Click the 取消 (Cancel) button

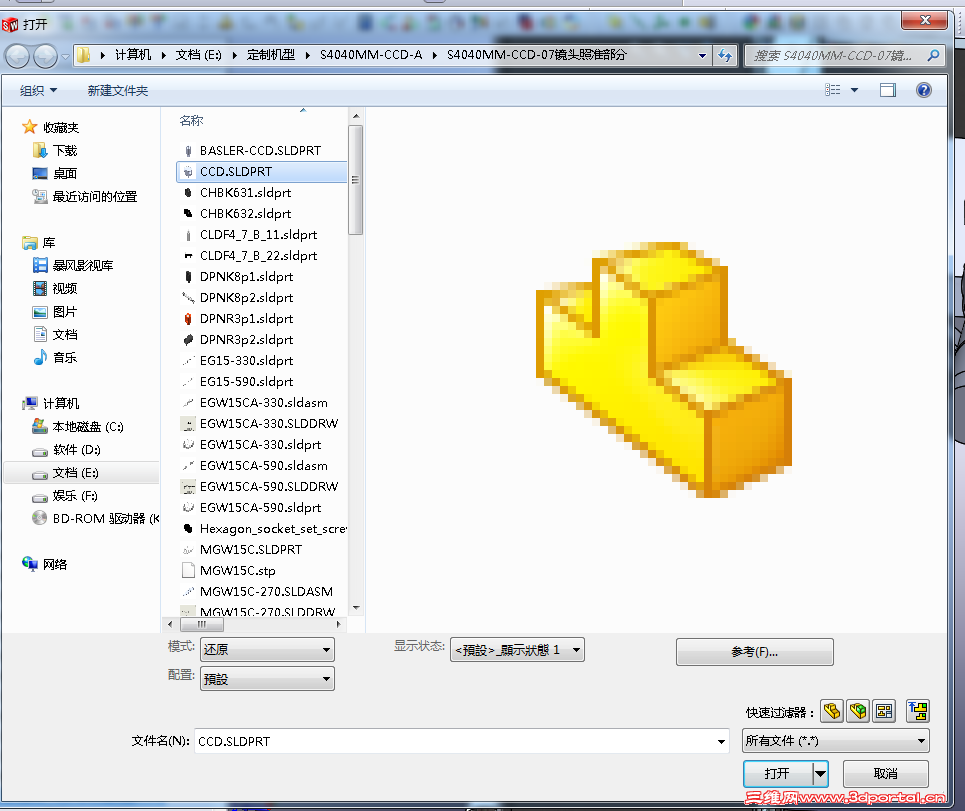pos(886,773)
